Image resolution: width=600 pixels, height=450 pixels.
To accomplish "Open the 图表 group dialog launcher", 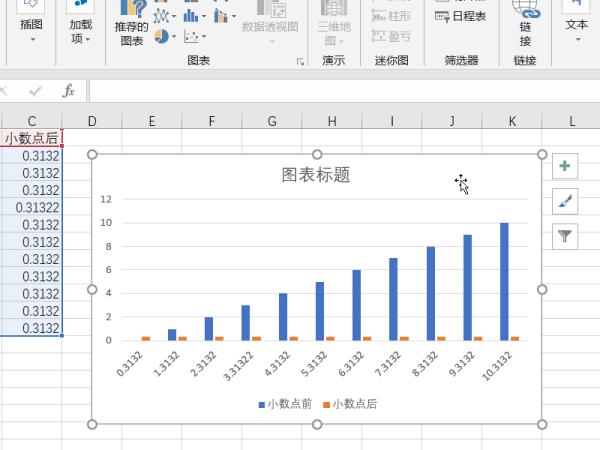I will click(300, 62).
